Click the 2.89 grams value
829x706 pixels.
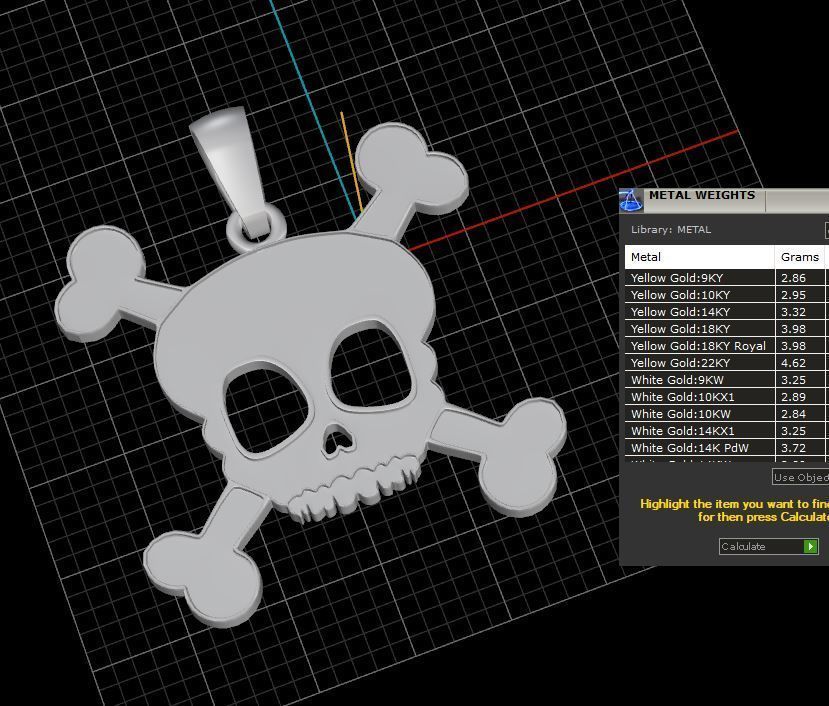coord(794,397)
